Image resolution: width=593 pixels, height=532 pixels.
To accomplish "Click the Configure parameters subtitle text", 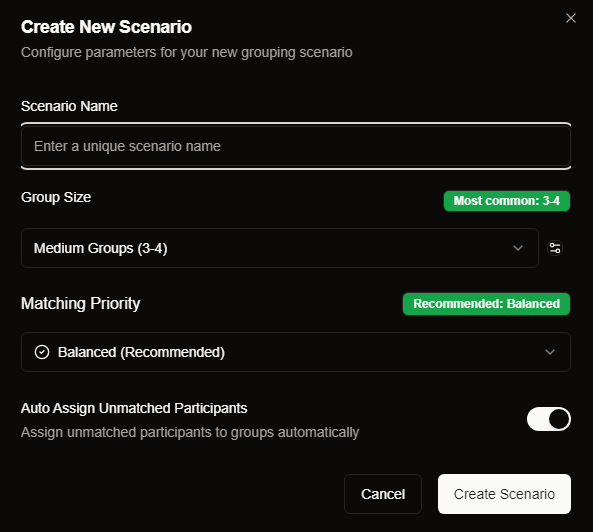I will [187, 52].
